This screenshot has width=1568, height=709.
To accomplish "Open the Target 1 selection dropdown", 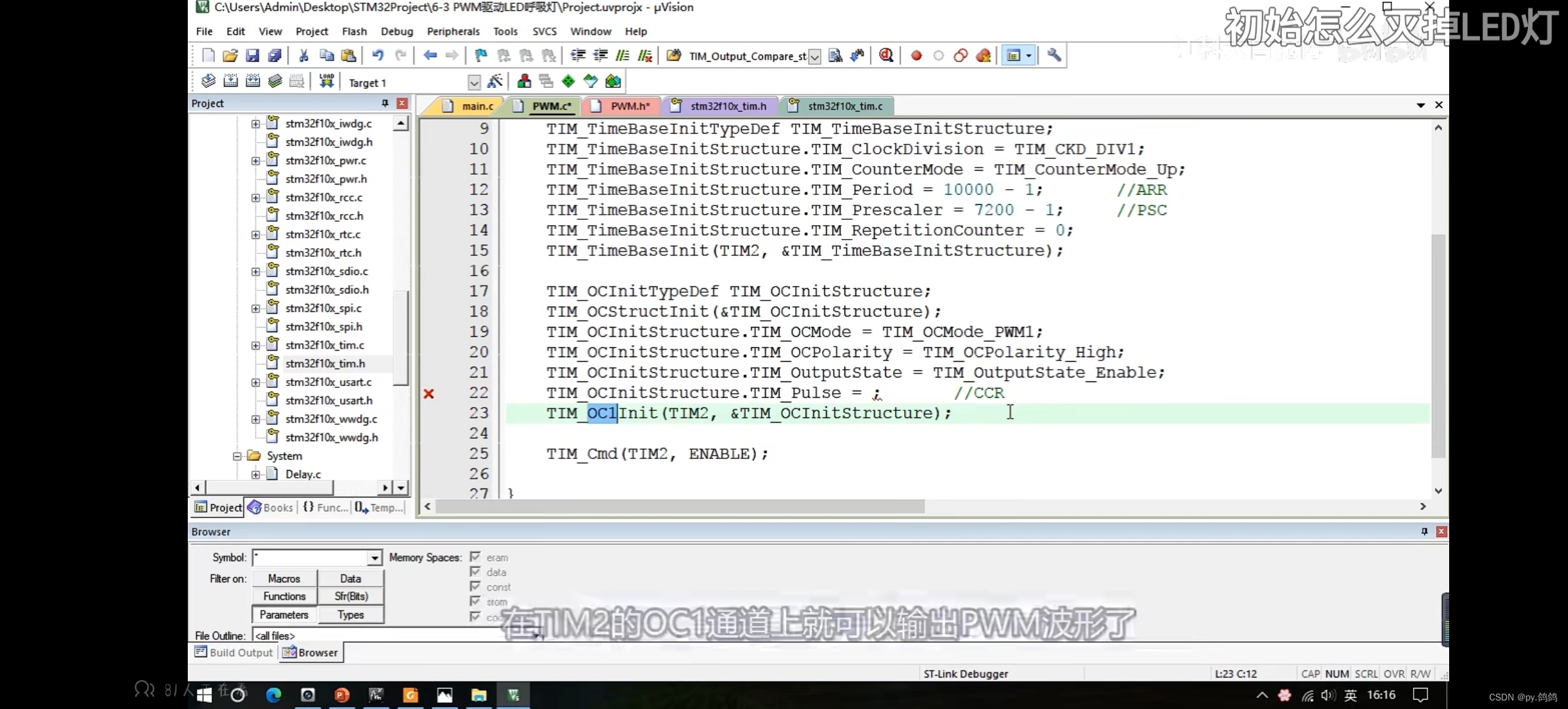I will click(474, 83).
